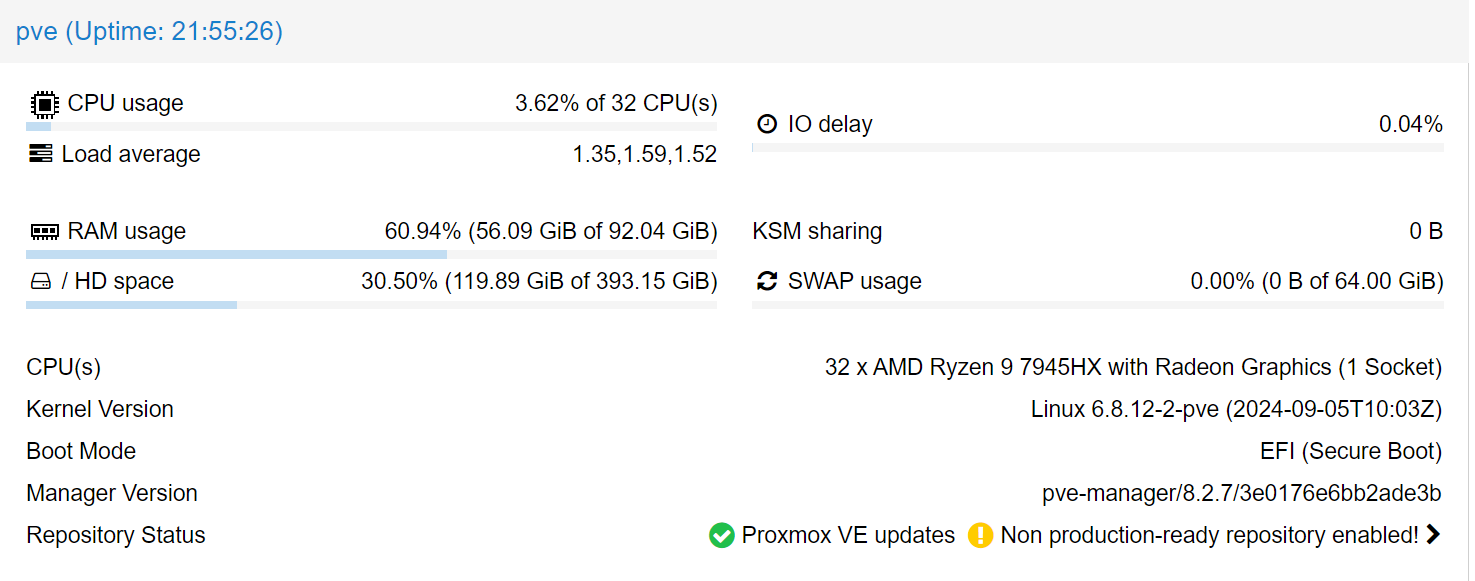Click the HD space progress bar
The image size is (1475, 581).
click(x=371, y=305)
